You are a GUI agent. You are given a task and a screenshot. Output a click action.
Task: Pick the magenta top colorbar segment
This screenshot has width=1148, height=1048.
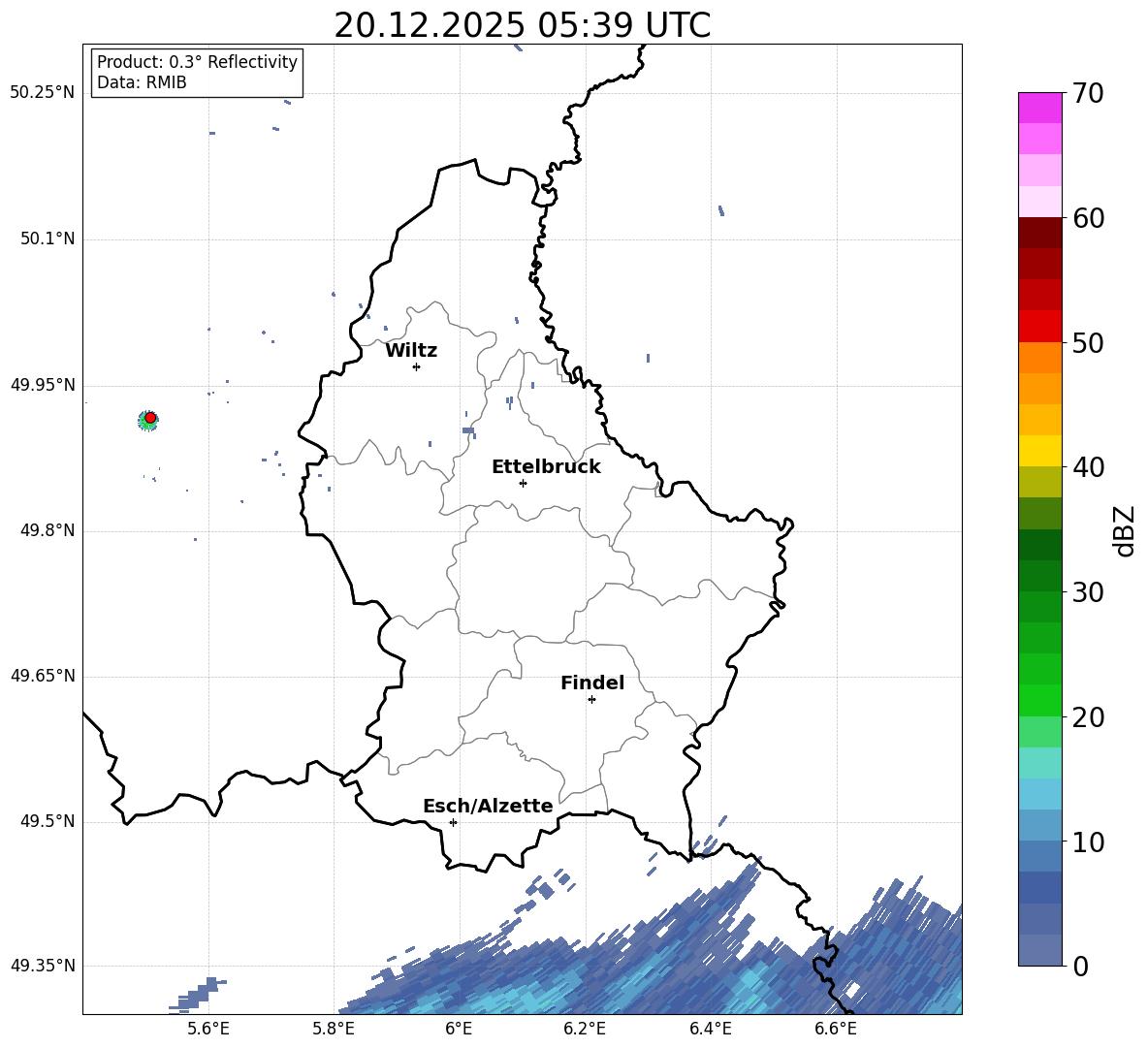pyautogui.click(x=1039, y=108)
